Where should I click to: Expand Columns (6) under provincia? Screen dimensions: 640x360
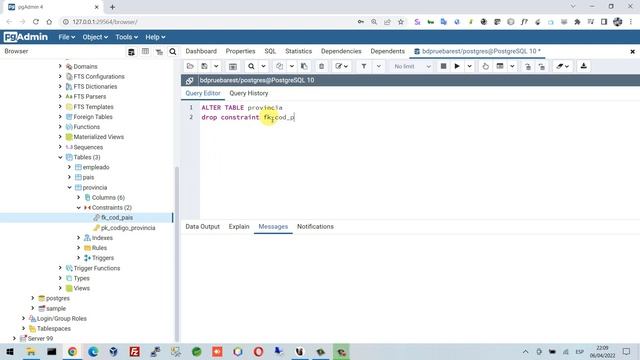point(79,198)
